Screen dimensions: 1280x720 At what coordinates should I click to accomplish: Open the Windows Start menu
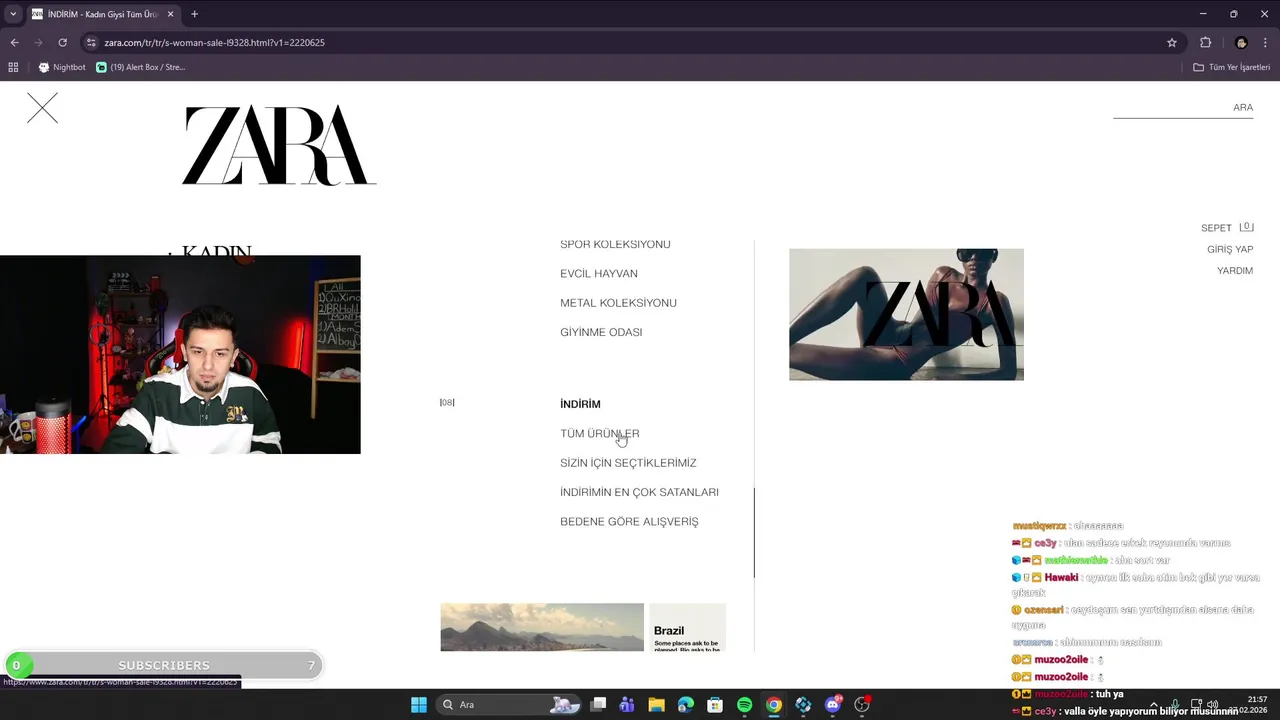[419, 705]
